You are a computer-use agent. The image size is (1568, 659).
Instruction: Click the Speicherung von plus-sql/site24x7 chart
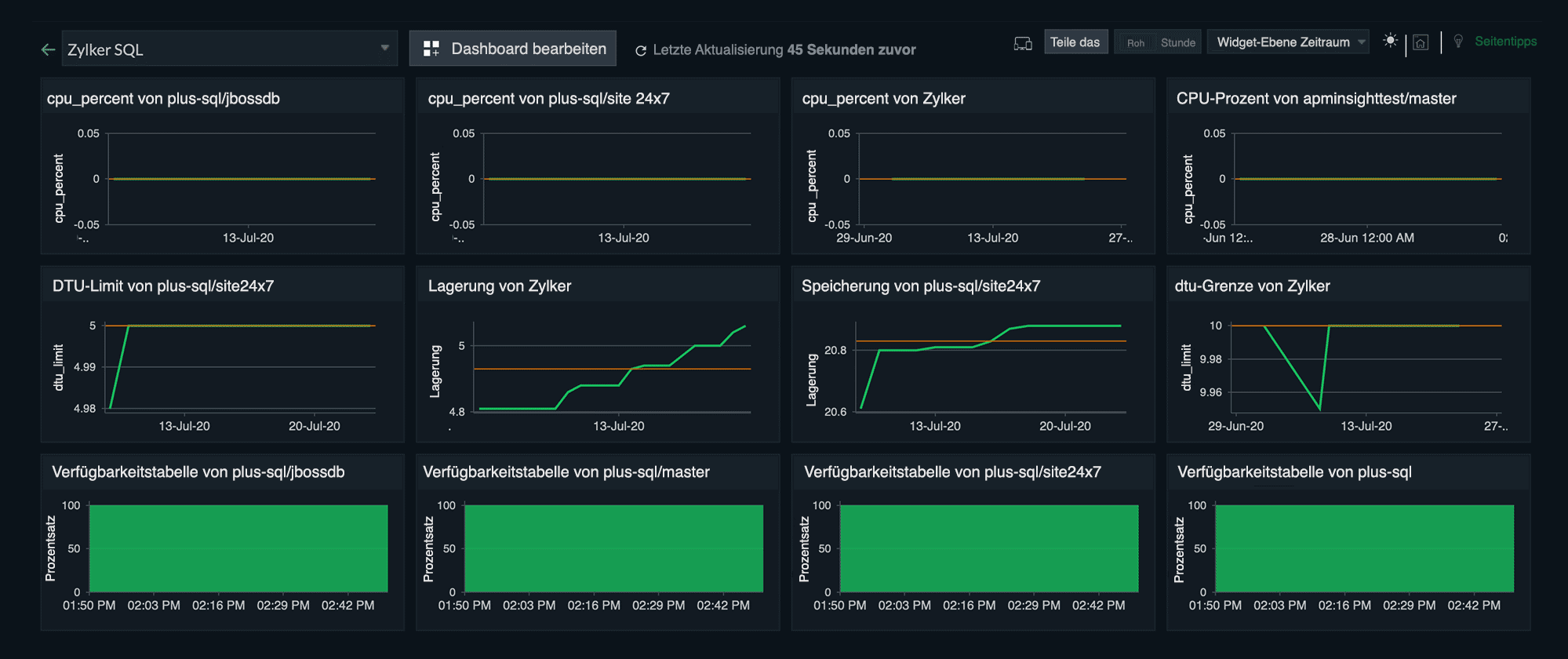[x=990, y=367]
